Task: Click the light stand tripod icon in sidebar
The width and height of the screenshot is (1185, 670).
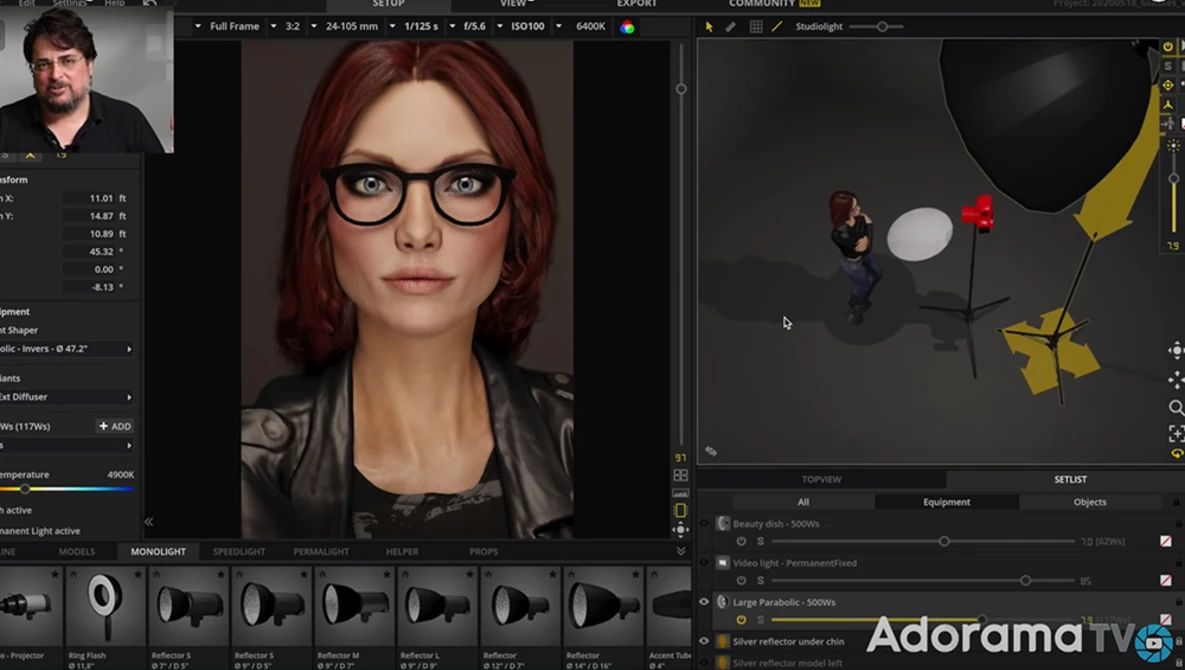Action: point(1168,104)
